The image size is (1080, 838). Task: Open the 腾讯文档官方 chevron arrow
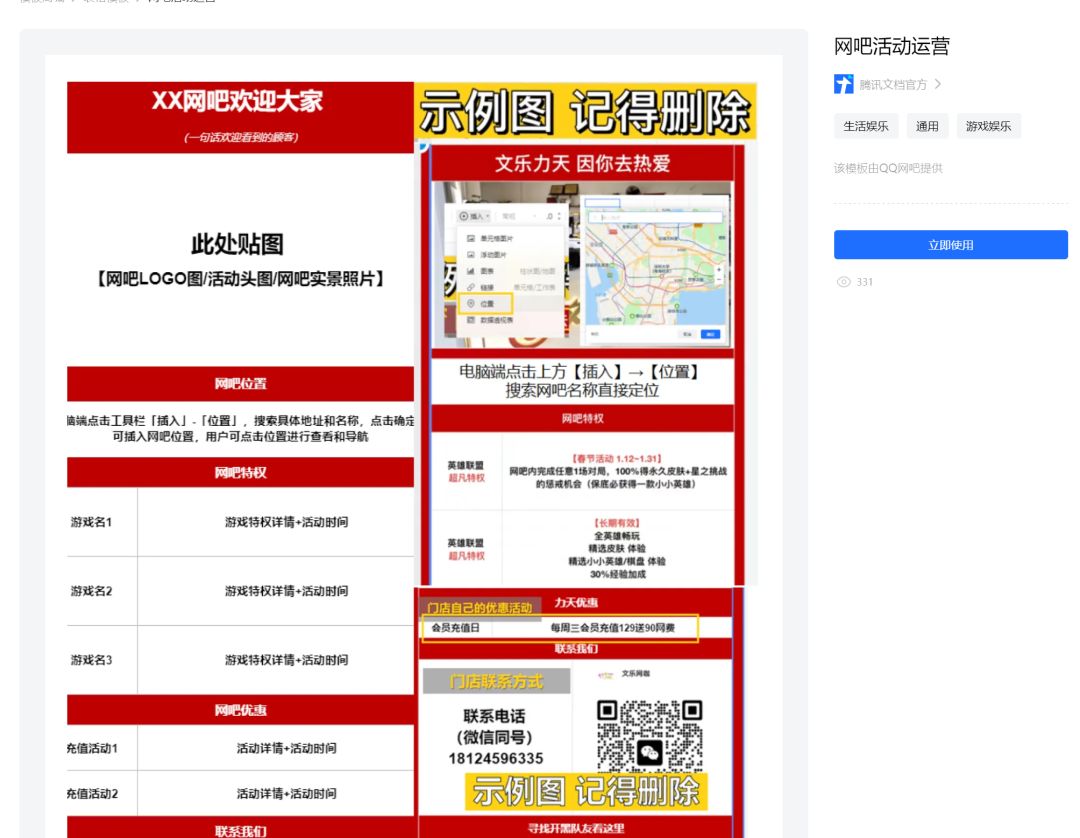[x=937, y=84]
